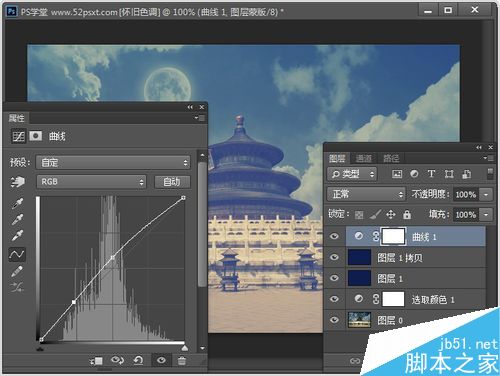
Task: Click the 填充 100% fill field
Action: [466, 214]
